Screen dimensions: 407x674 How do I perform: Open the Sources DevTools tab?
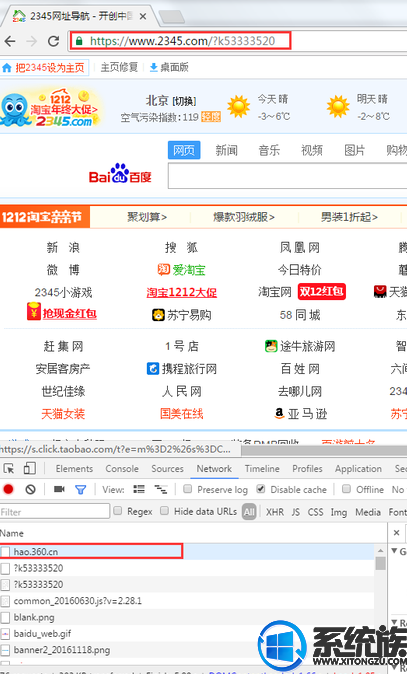pyautogui.click(x=167, y=469)
